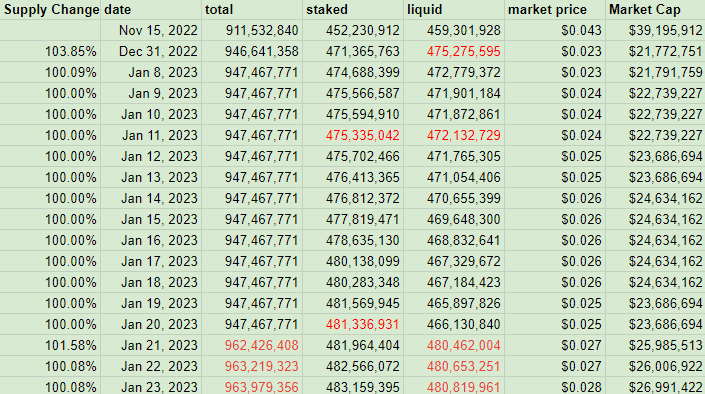The height and width of the screenshot is (394, 705).
Task: Click the date cell 'Jan 17, 2023'
Action: pyautogui.click(x=151, y=261)
